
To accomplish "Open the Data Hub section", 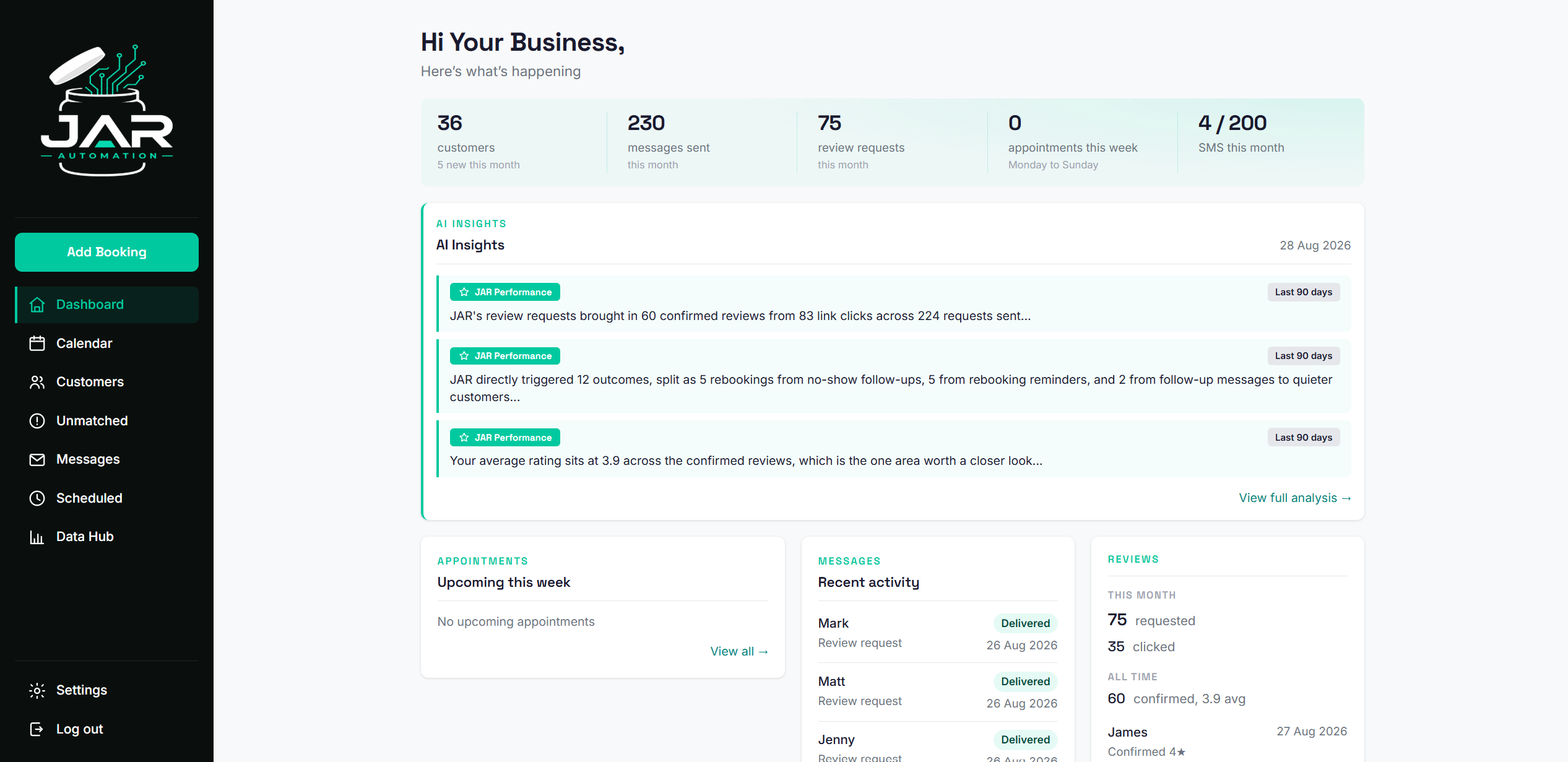I will click(x=106, y=537).
